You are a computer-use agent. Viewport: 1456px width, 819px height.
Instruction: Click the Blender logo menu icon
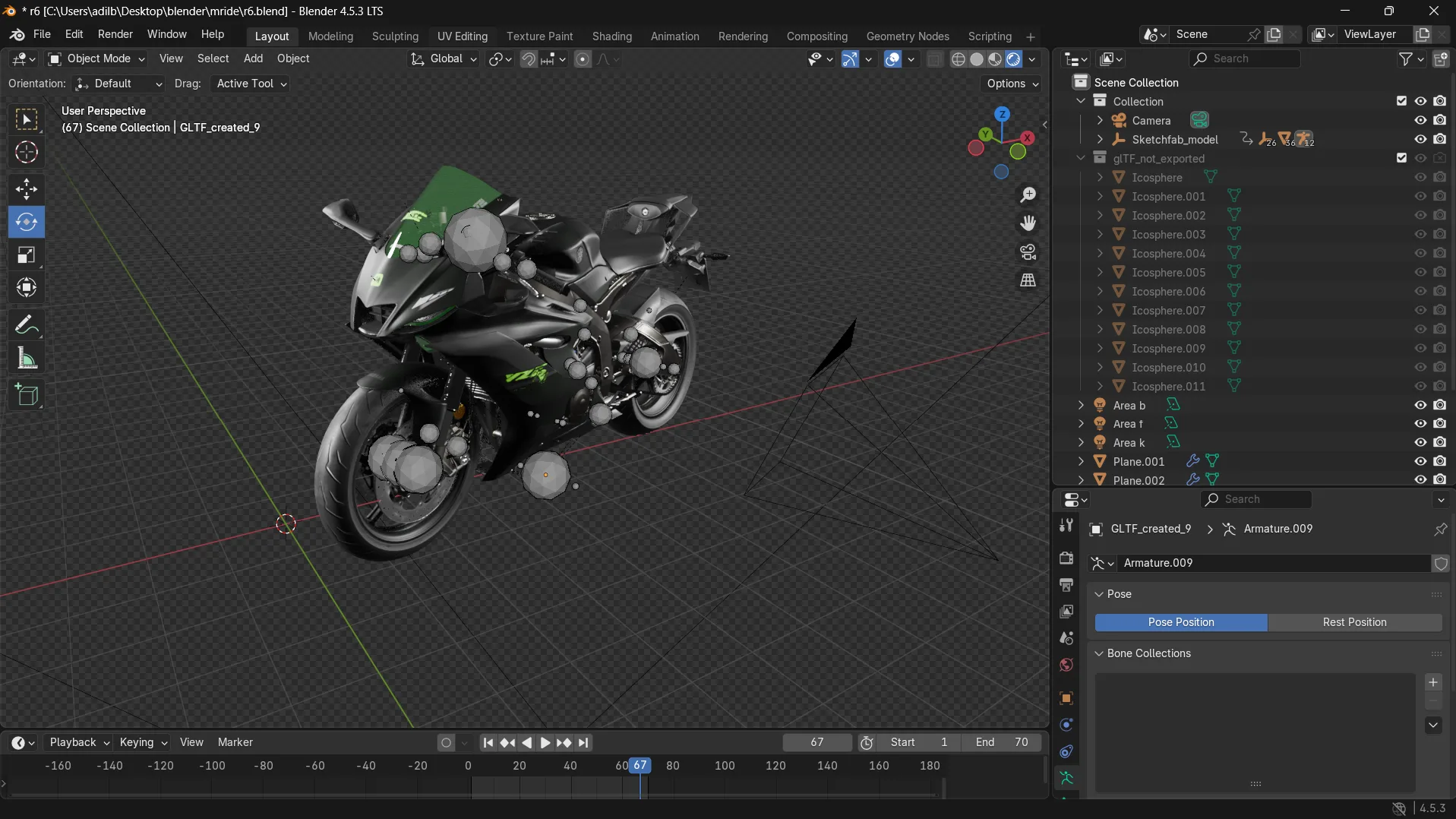pos(17,35)
